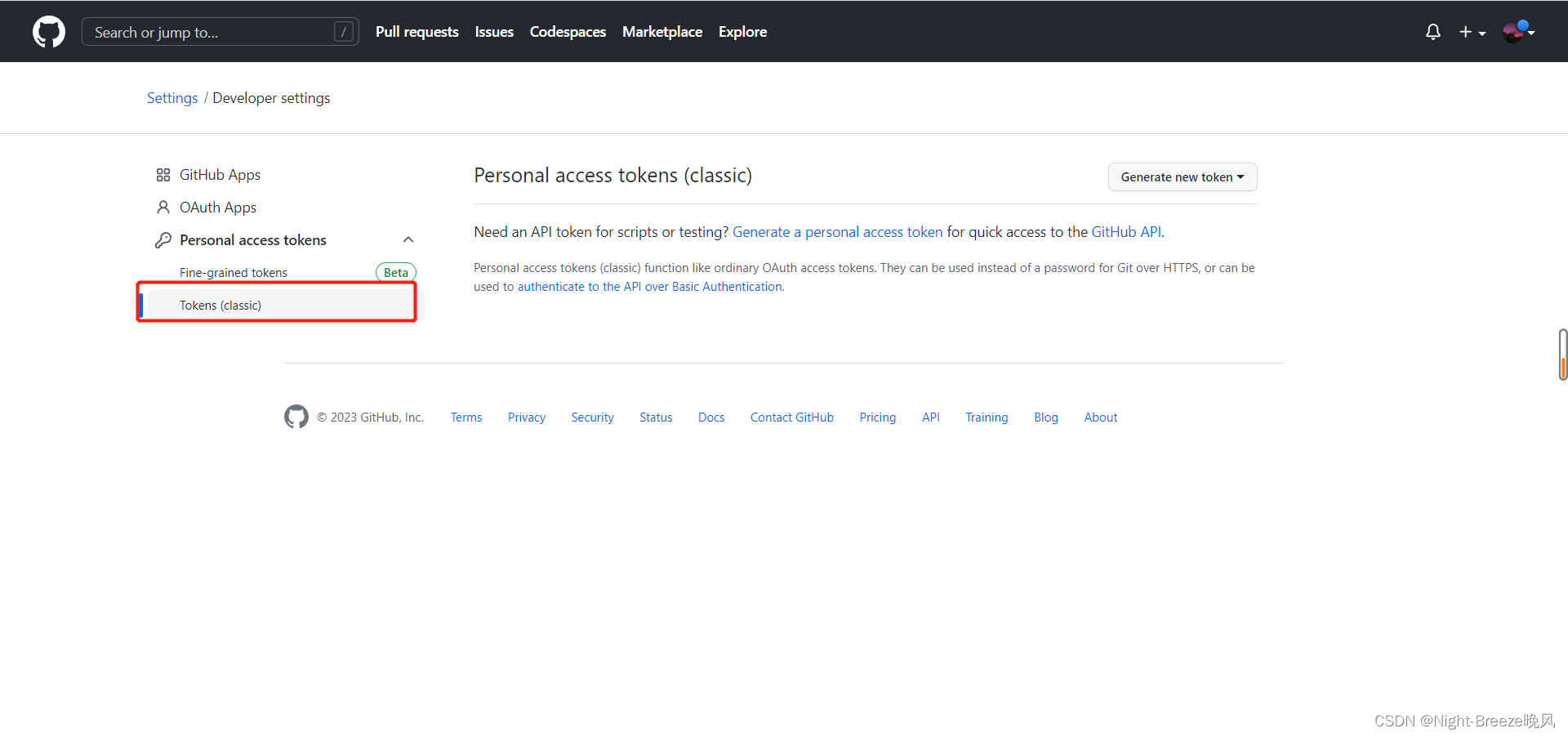Click the slash shortcut icon in the search box
Screen dimensions: 1568x737
(344, 32)
